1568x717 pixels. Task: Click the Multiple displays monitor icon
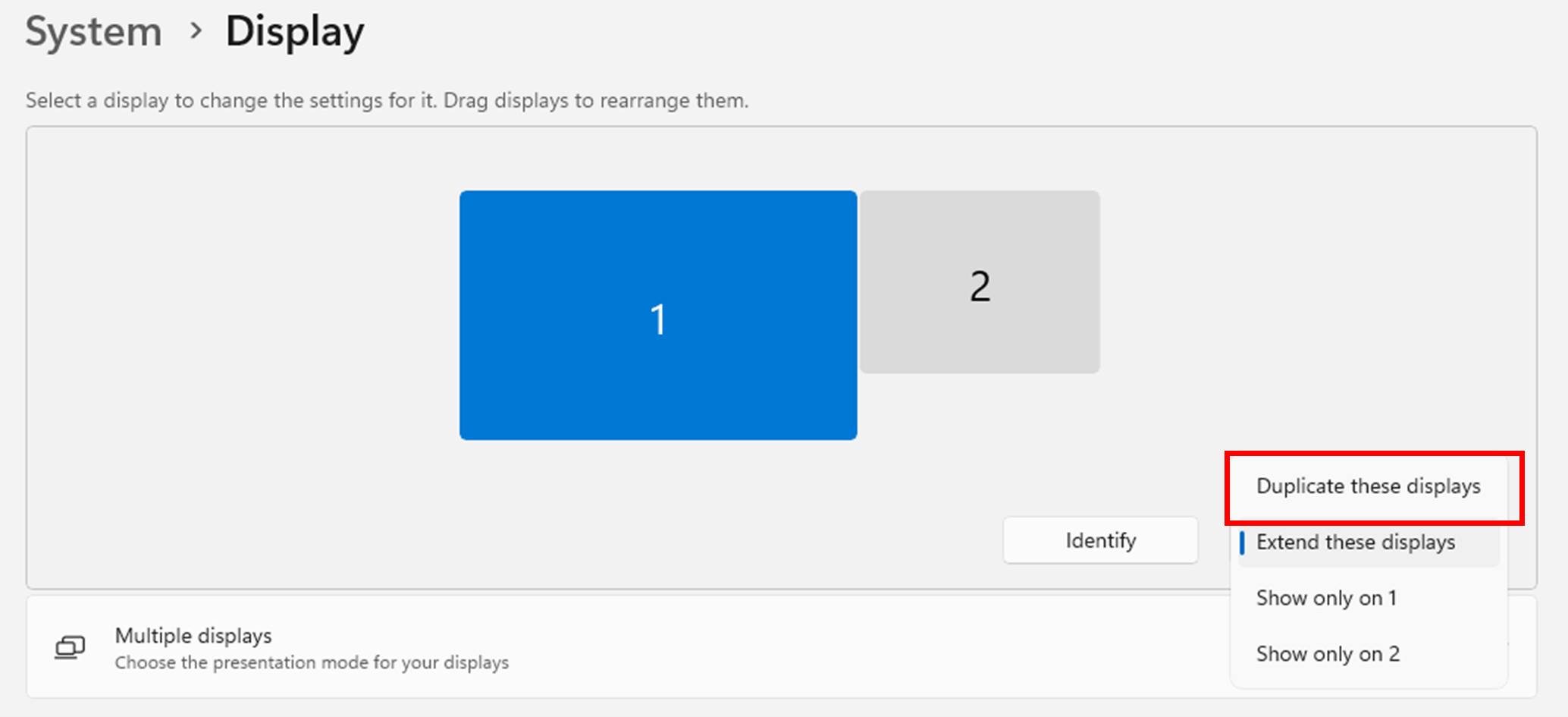(x=70, y=647)
